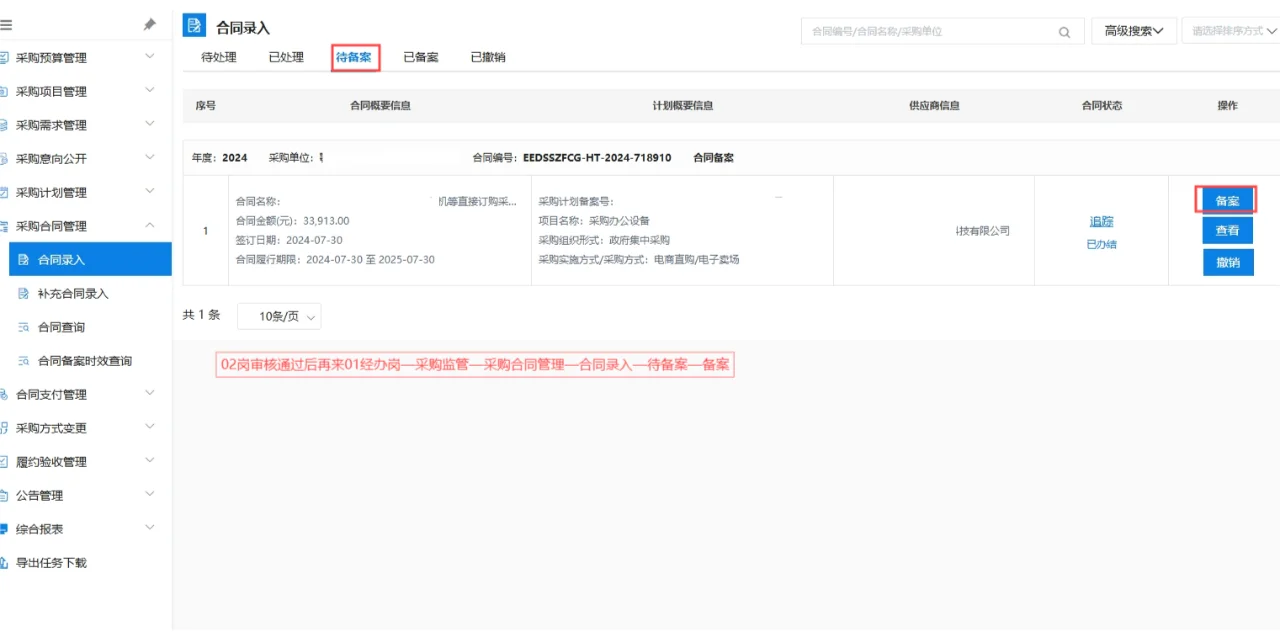The image size is (1280, 639).
Task: Click the 合同录入 page title icon
Action: [x=194, y=26]
